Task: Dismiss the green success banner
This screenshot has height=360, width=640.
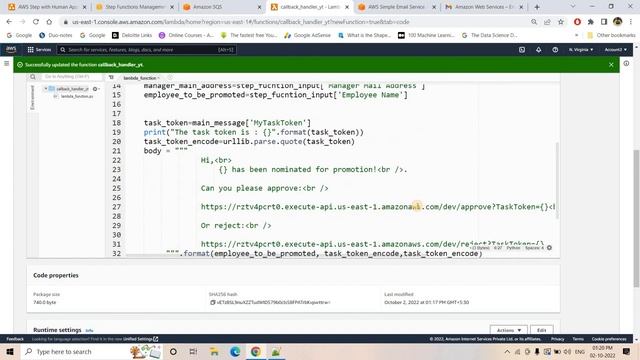Action: point(611,64)
